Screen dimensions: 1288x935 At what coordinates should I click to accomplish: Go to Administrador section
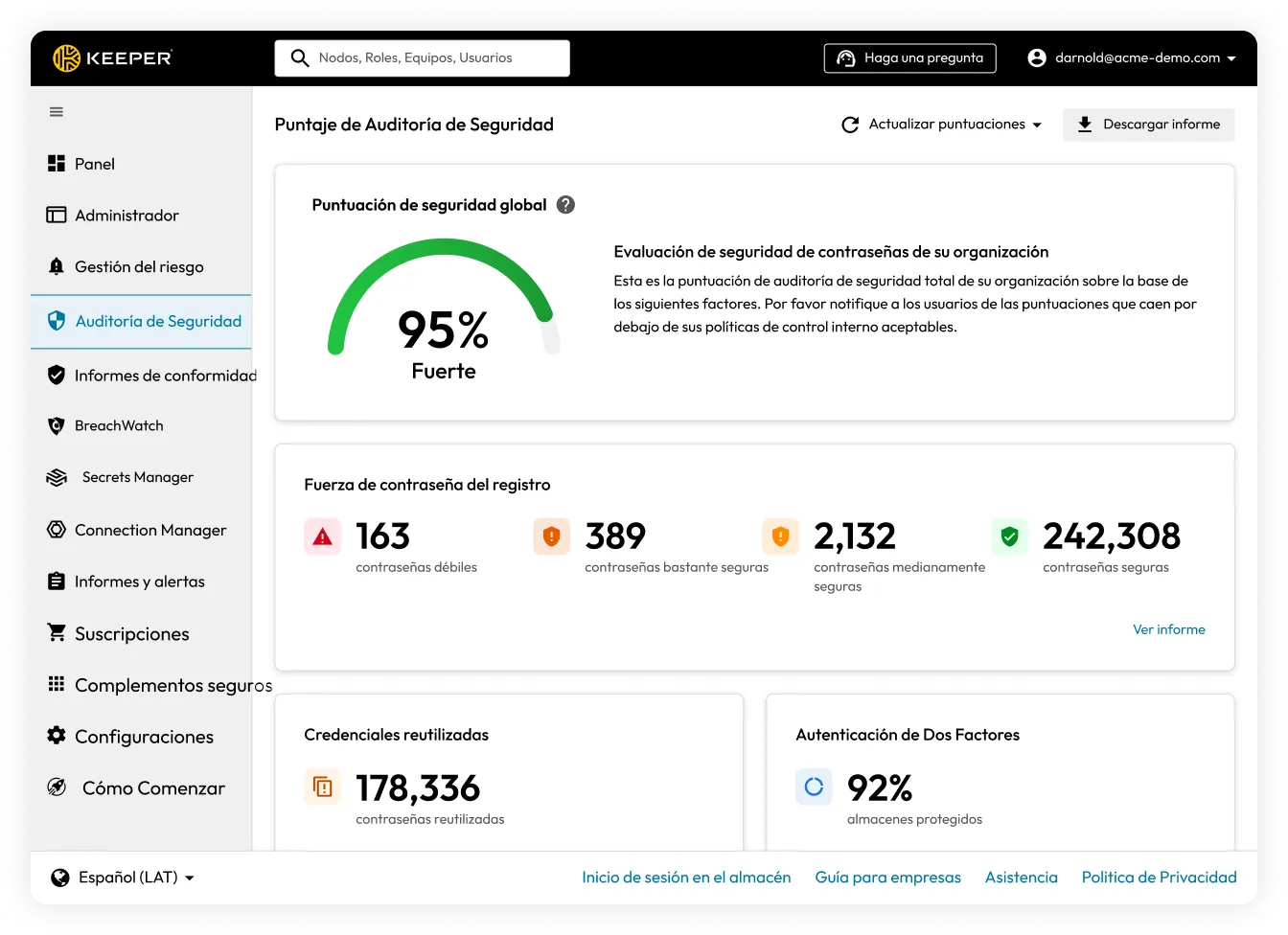[x=142, y=216]
